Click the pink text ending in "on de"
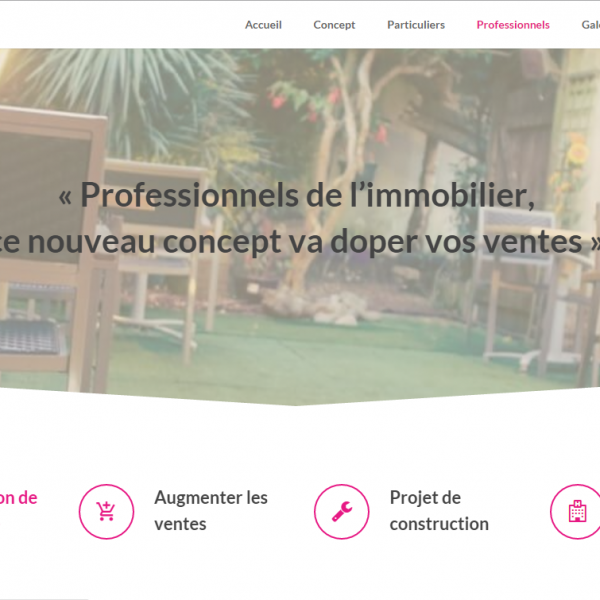This screenshot has width=600, height=600. 18,498
